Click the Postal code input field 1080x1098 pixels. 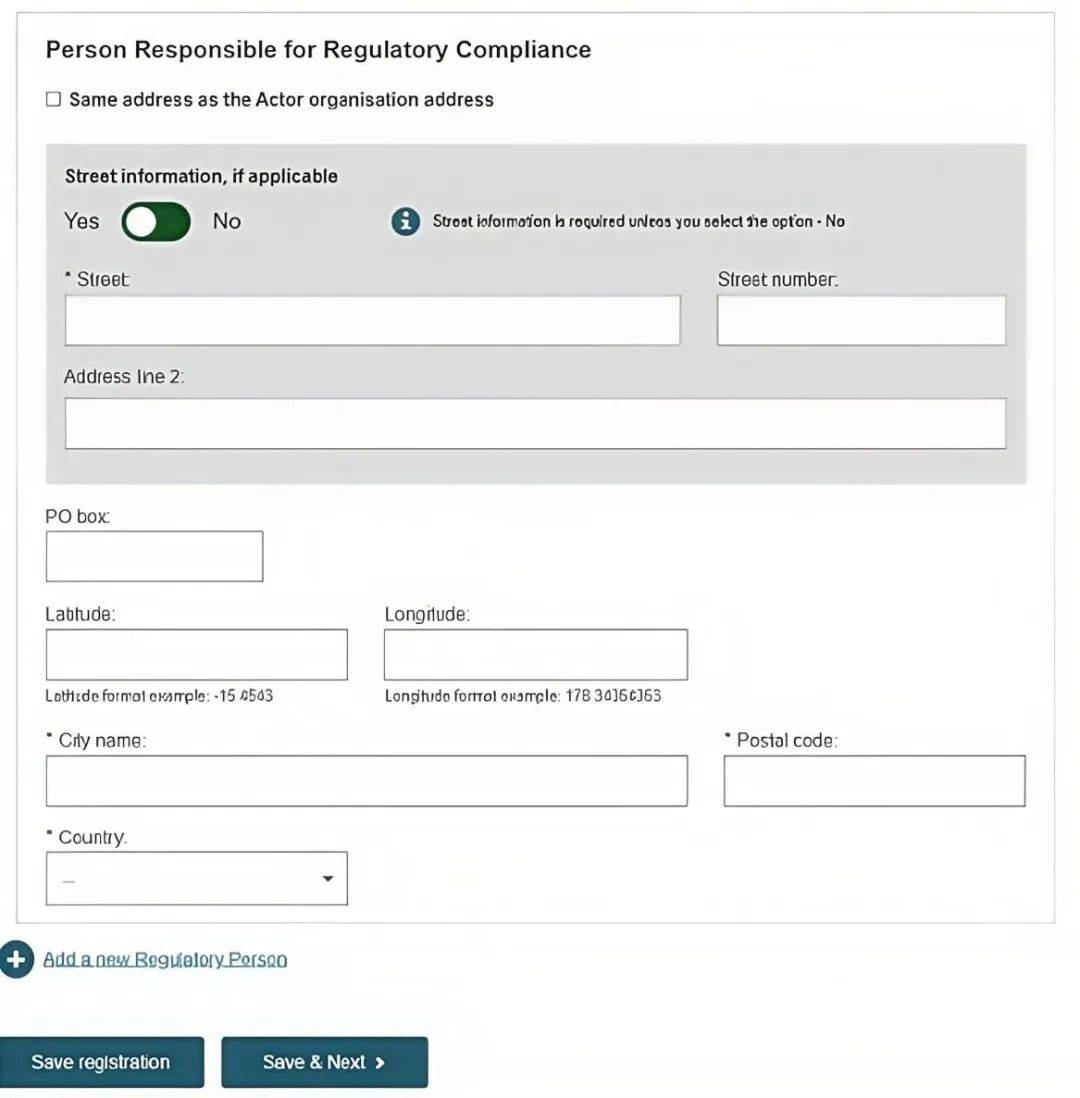875,781
